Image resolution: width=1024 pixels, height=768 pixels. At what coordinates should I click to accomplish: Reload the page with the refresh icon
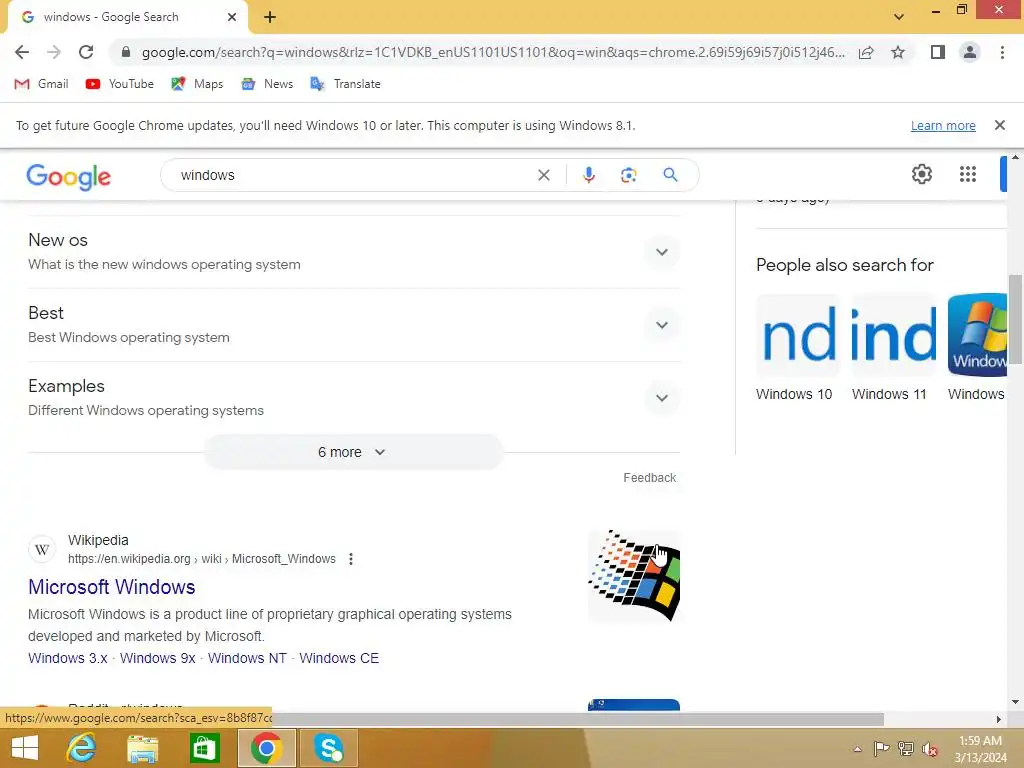[x=86, y=52]
